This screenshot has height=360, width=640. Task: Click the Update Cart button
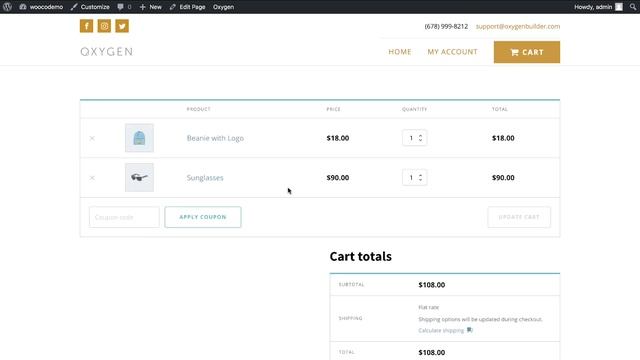pos(519,217)
